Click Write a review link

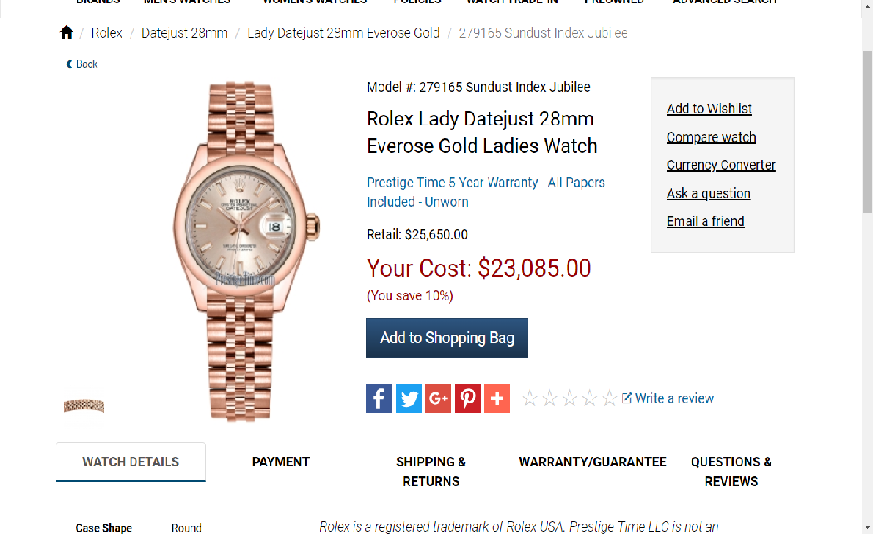(668, 398)
